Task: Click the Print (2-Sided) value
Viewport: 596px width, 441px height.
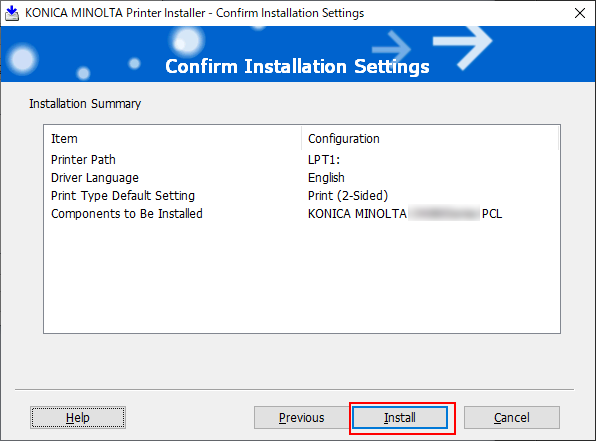Action: 348,196
